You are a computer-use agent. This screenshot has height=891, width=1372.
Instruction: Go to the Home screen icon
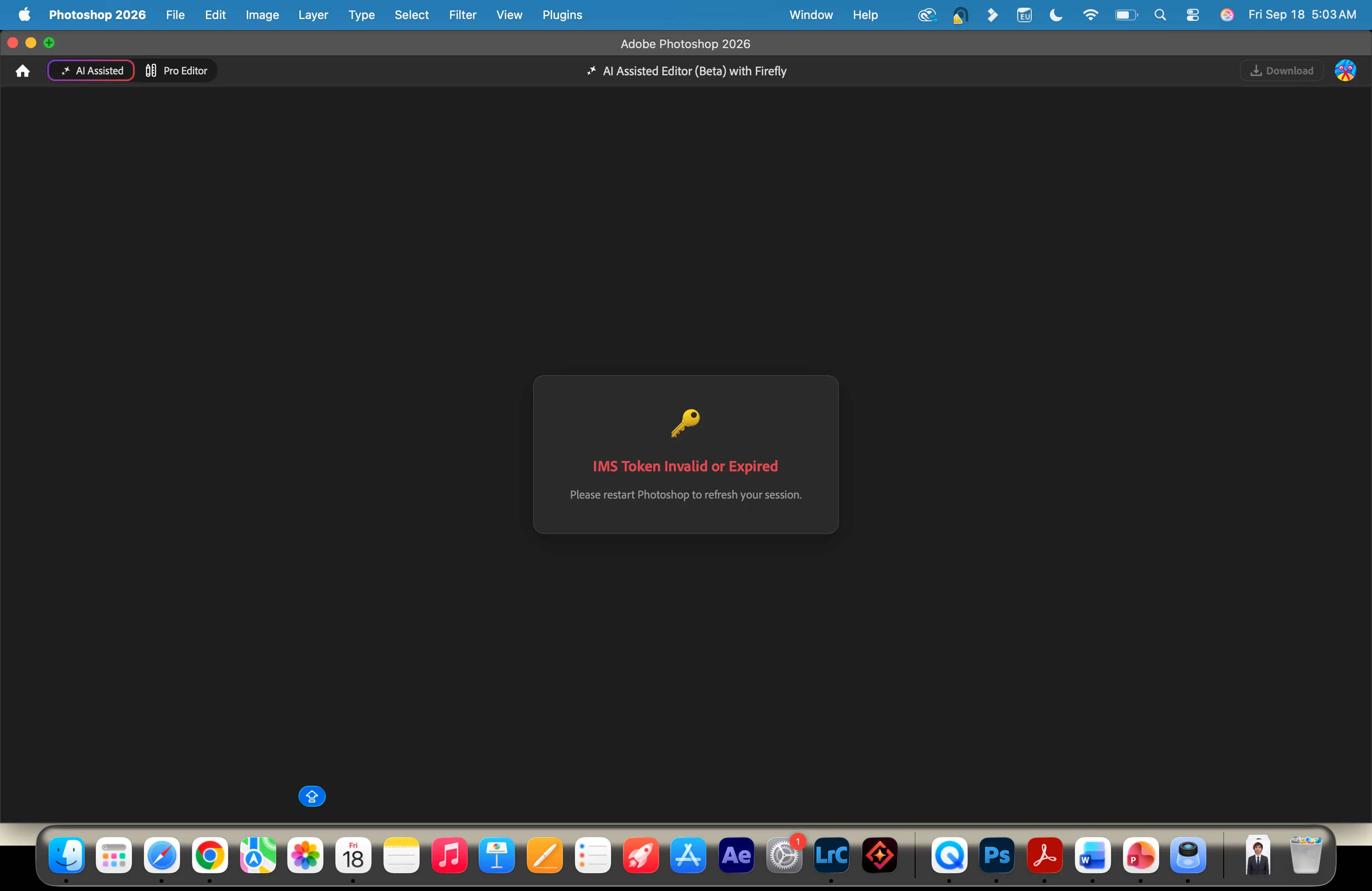(x=23, y=71)
